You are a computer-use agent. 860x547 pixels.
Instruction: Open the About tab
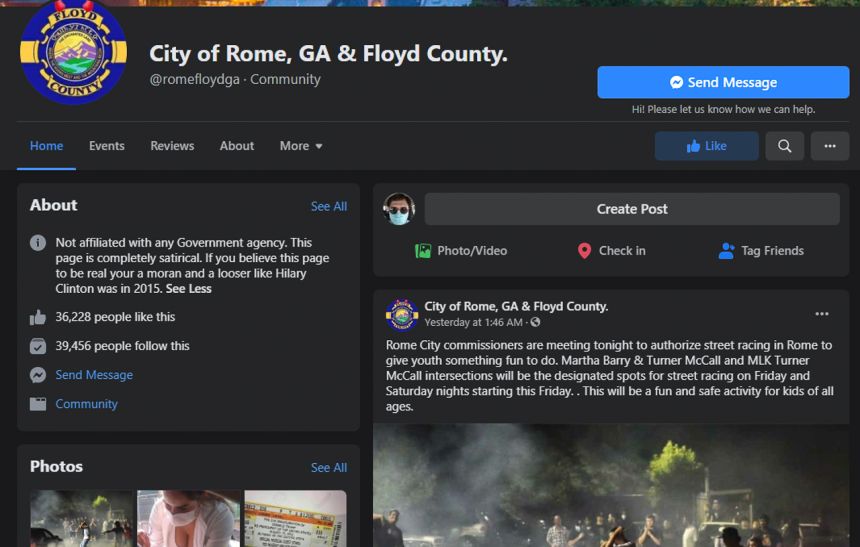[237, 146]
